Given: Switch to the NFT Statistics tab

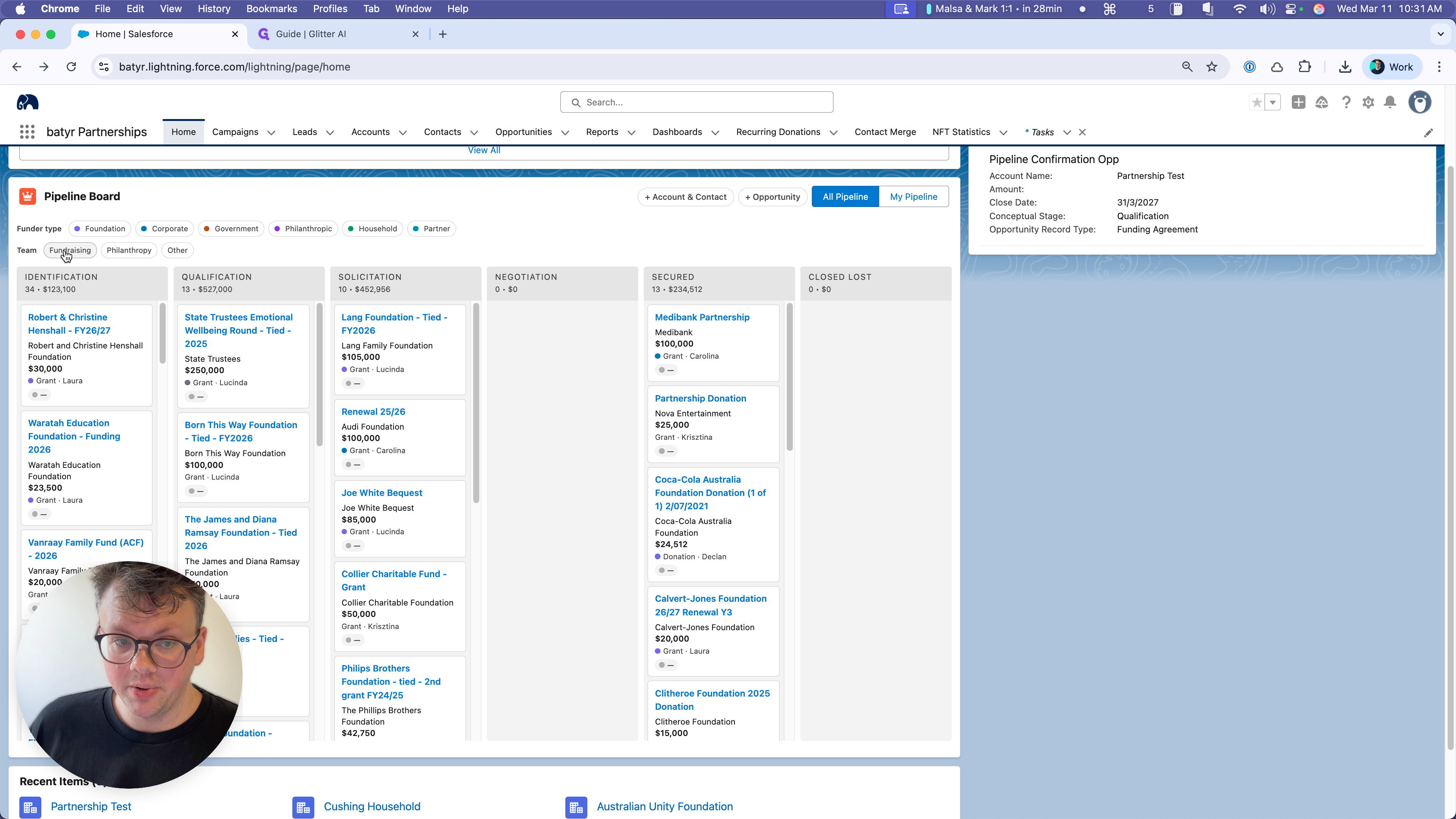Looking at the screenshot, I should tap(961, 132).
